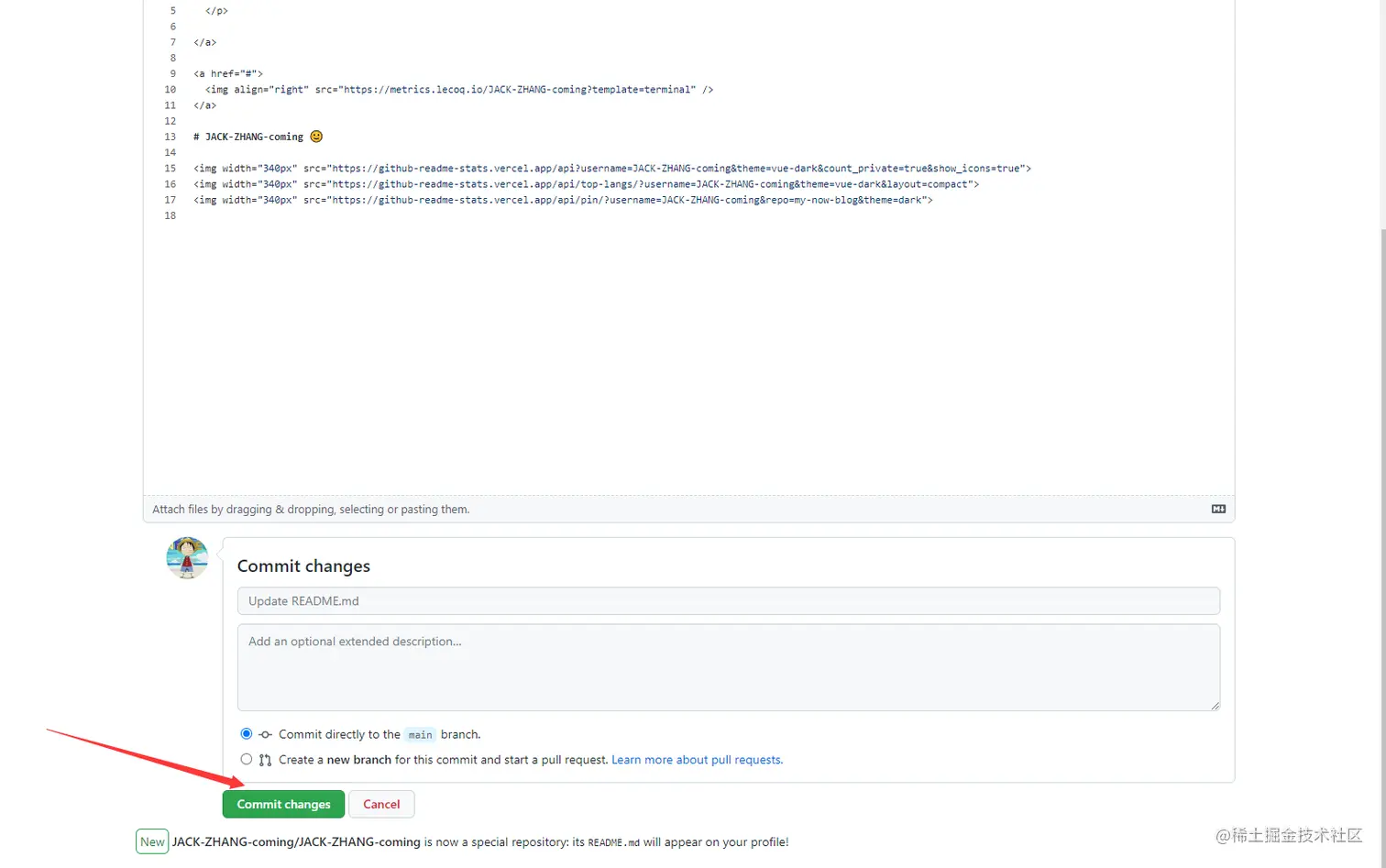Viewport: 1386px width, 868px height.
Task: Click line 15 github-readme-stats api code
Action: 612,169
